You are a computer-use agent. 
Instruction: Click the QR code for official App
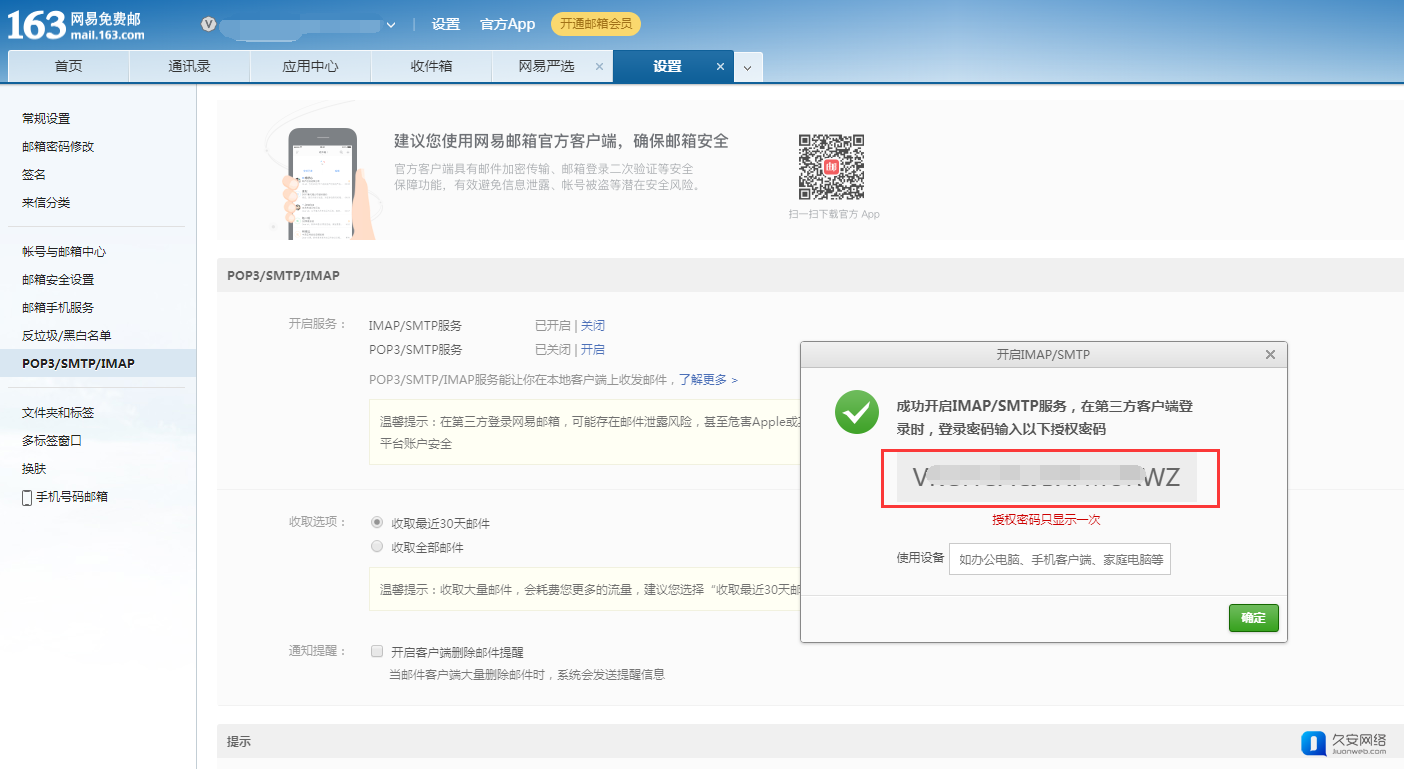point(831,167)
